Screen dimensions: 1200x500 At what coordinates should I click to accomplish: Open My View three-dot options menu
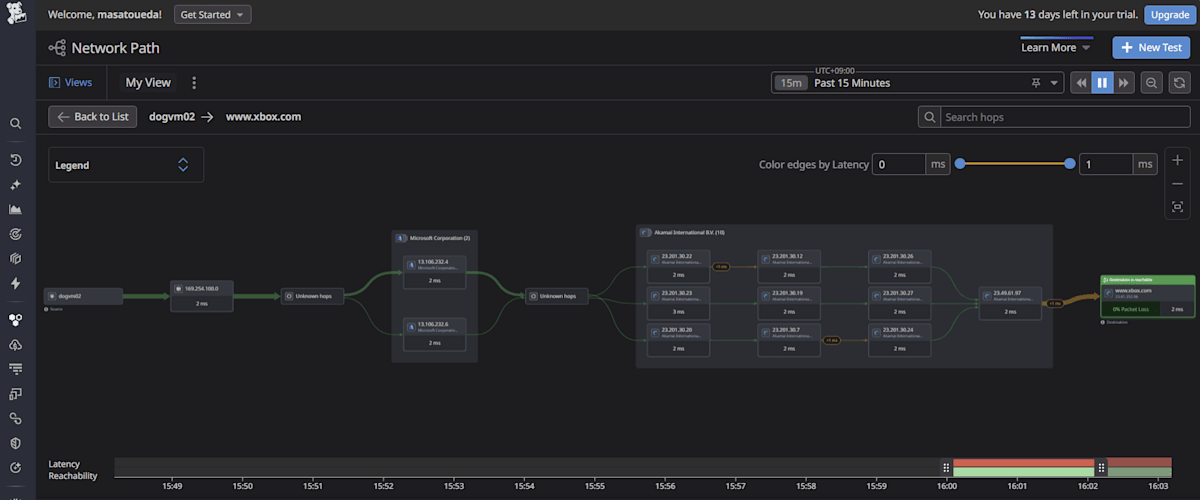pos(194,83)
